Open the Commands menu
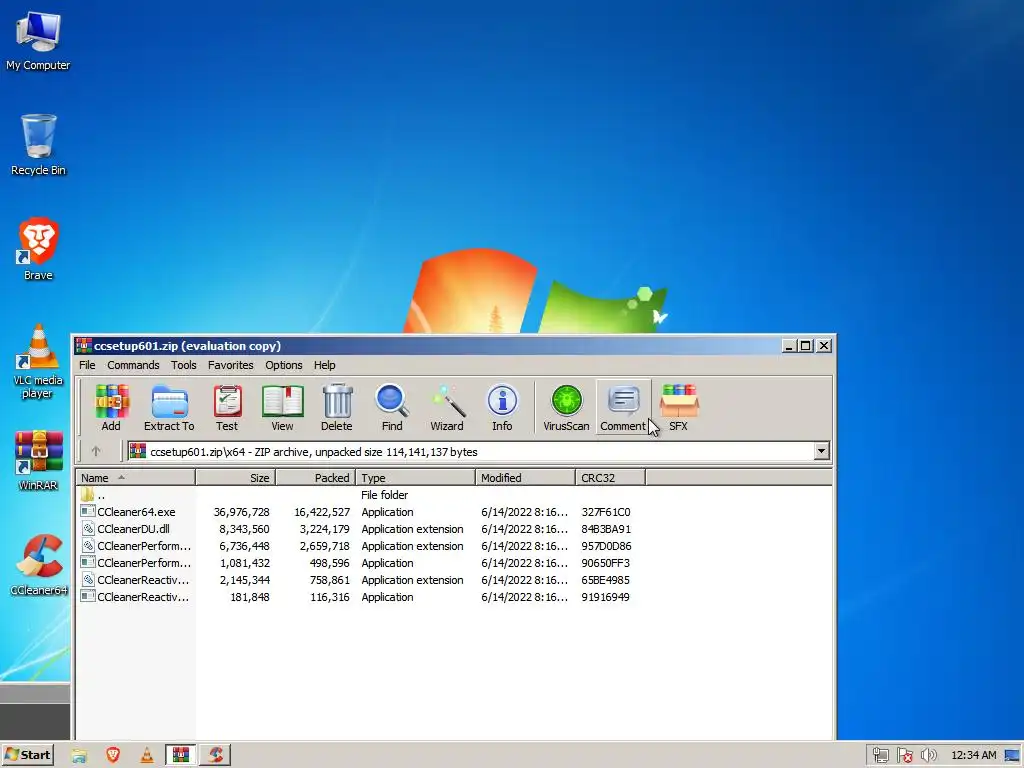1024x768 pixels. click(133, 365)
